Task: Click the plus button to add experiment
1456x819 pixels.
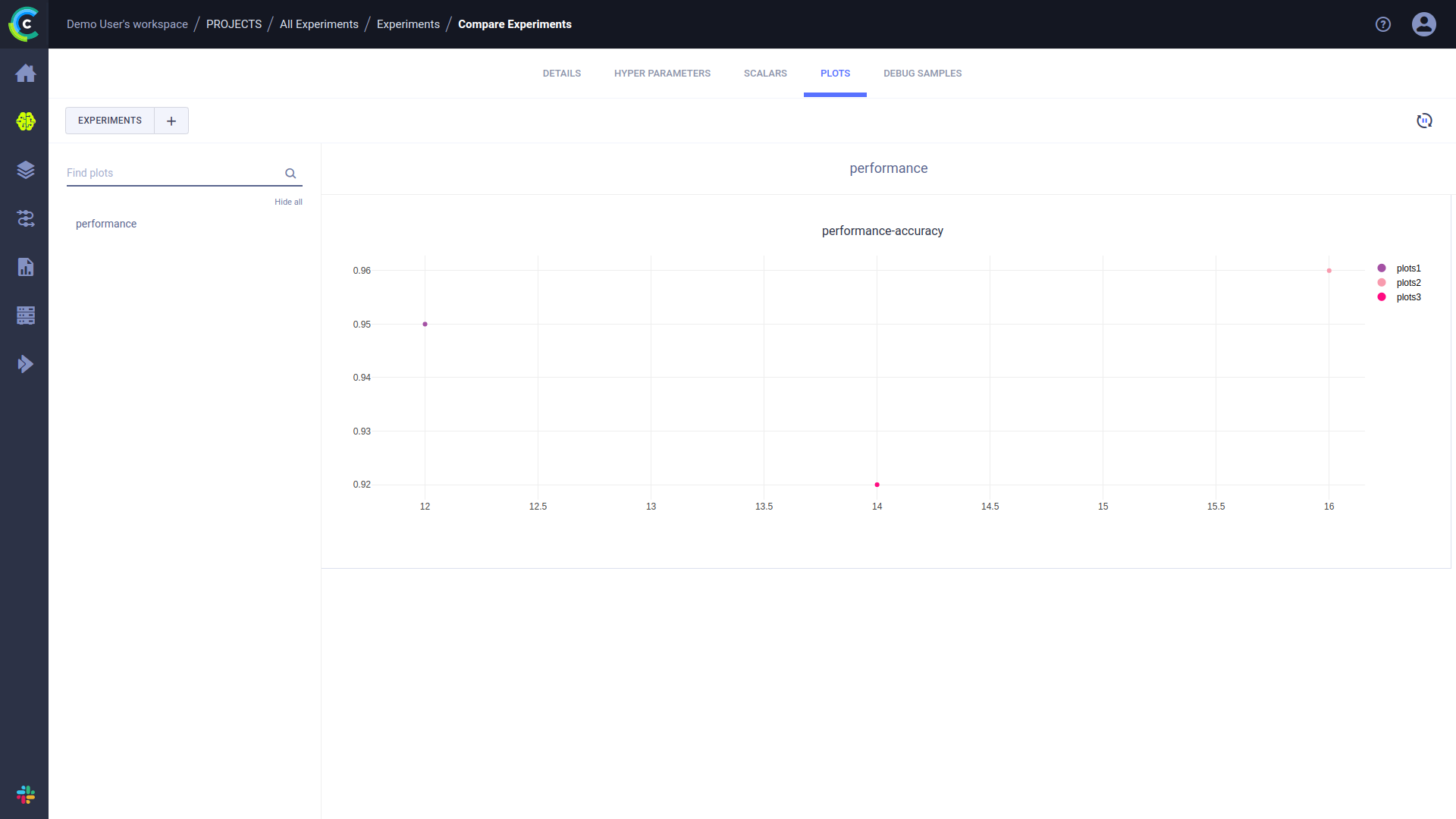Action: (x=171, y=121)
